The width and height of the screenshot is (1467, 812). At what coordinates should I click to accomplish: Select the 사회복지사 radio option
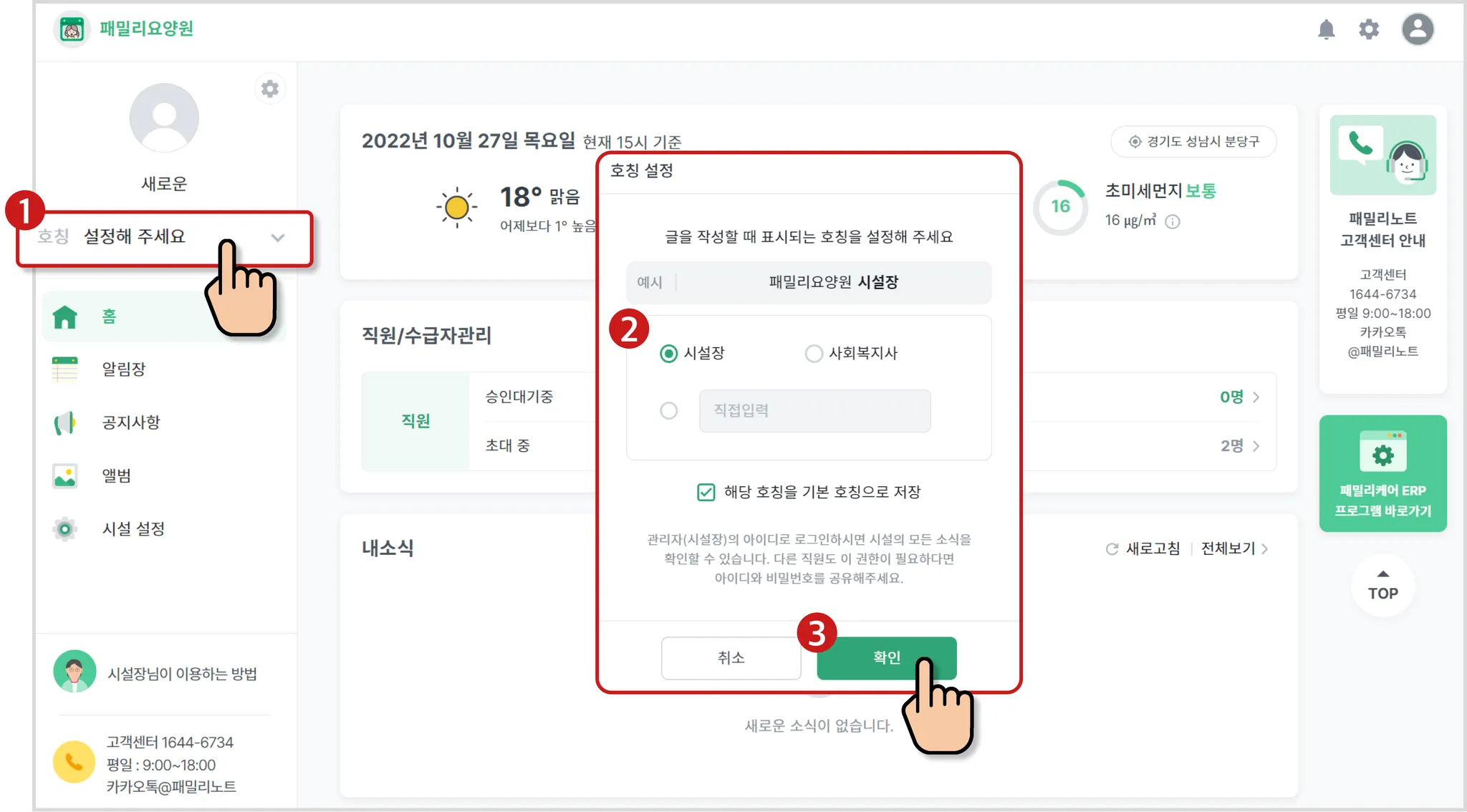(x=814, y=354)
